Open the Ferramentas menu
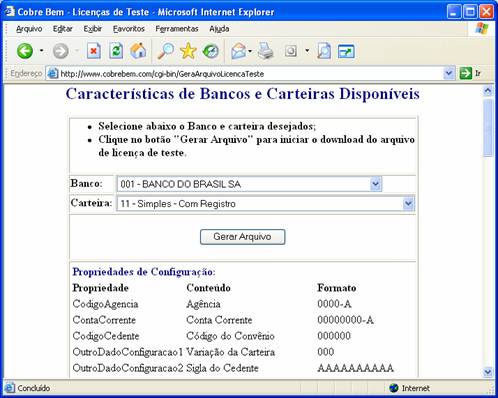 (x=177, y=29)
